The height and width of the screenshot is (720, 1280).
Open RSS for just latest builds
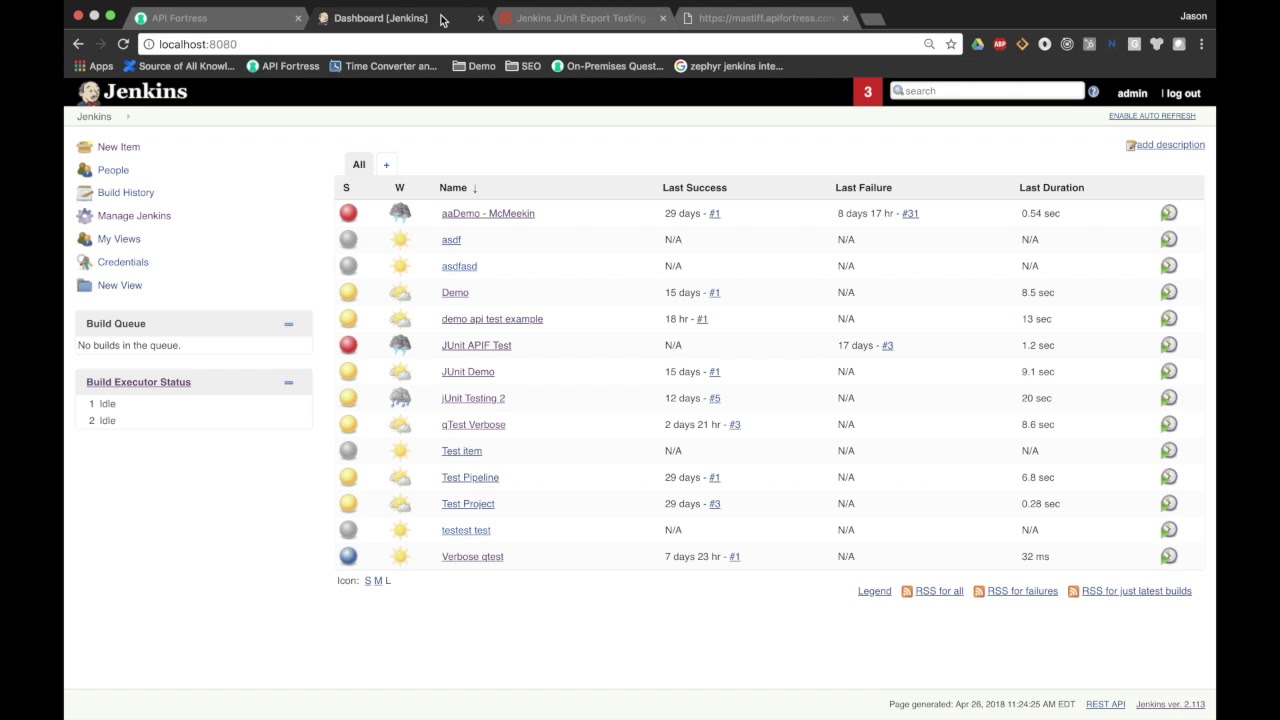point(1136,591)
